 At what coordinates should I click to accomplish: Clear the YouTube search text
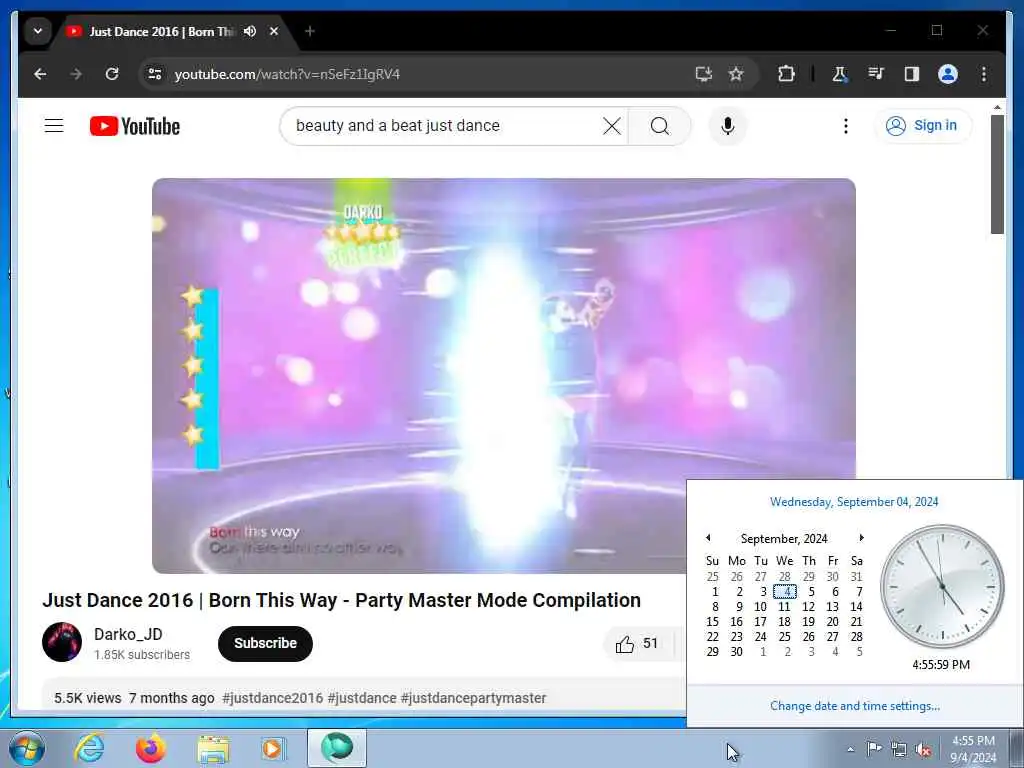[x=612, y=125]
